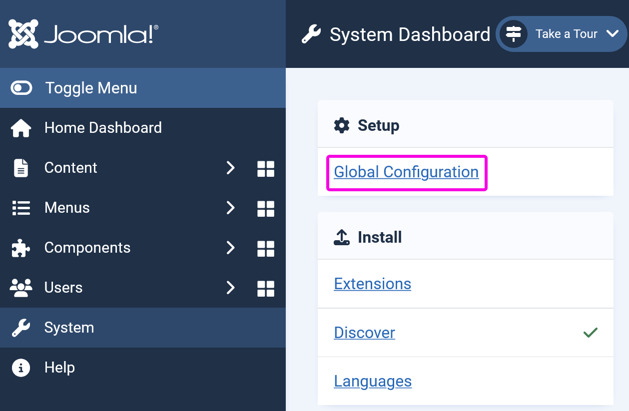Click the Home Dashboard house icon
The width and height of the screenshot is (629, 411).
[x=21, y=128]
